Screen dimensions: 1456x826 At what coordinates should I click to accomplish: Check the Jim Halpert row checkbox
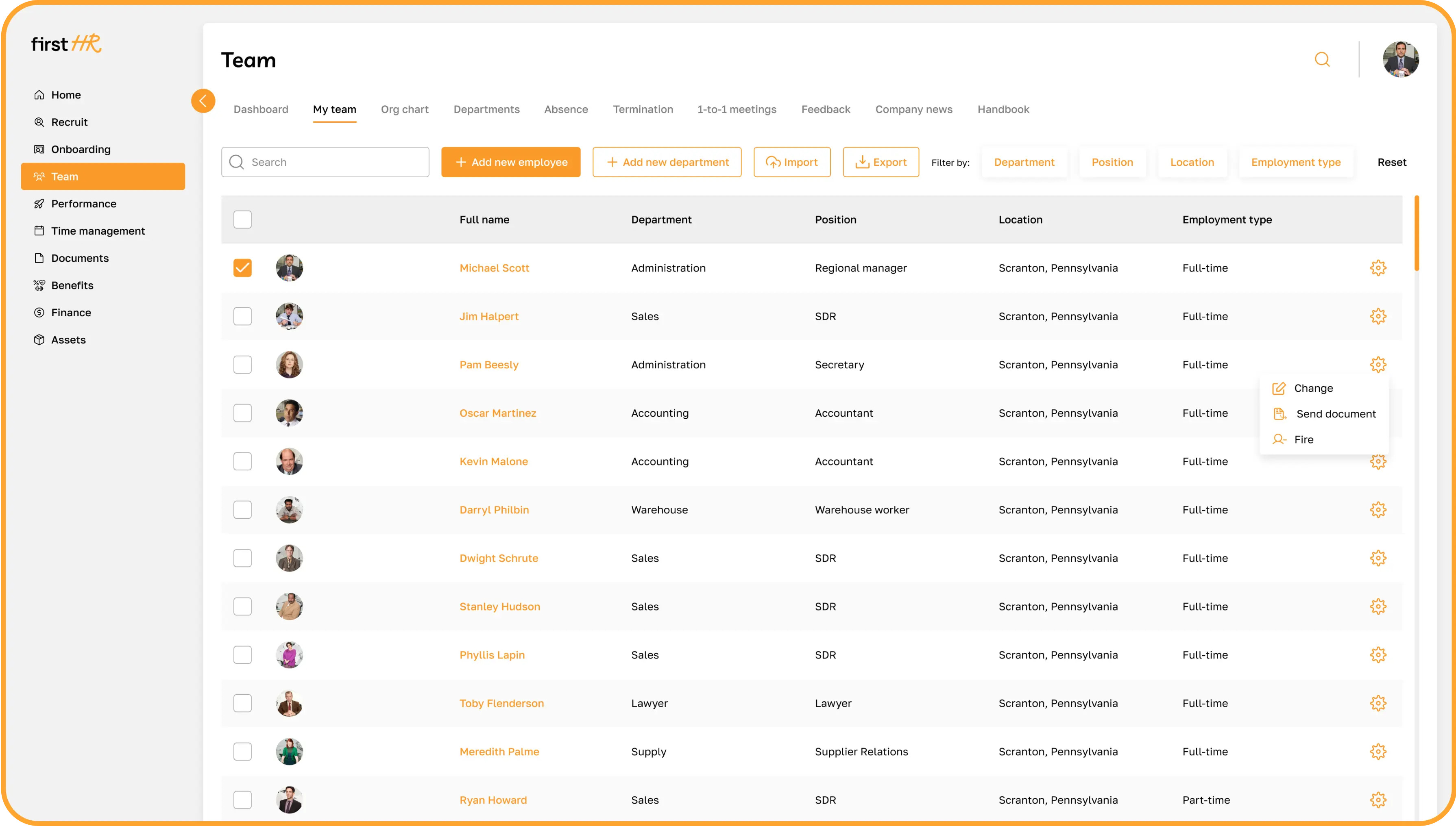point(242,316)
